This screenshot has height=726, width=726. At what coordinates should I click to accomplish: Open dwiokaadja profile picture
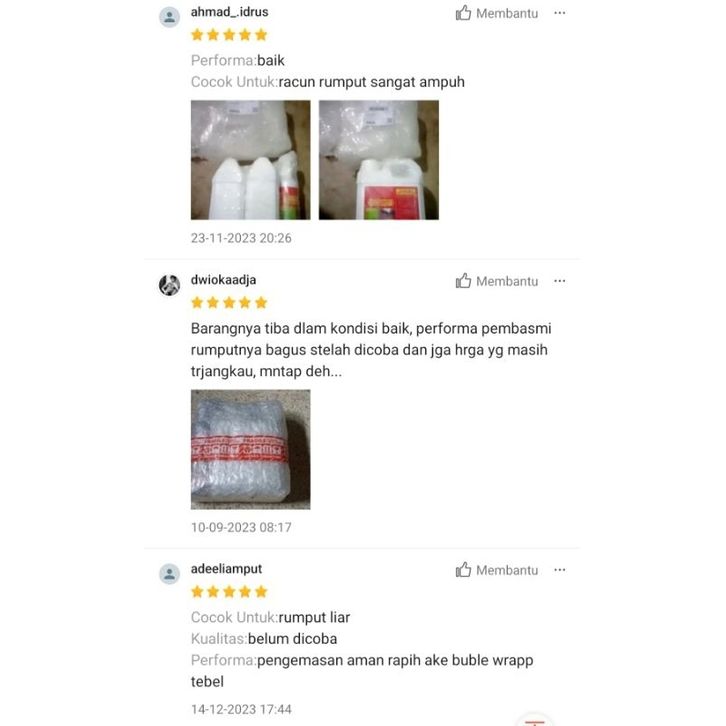click(169, 285)
